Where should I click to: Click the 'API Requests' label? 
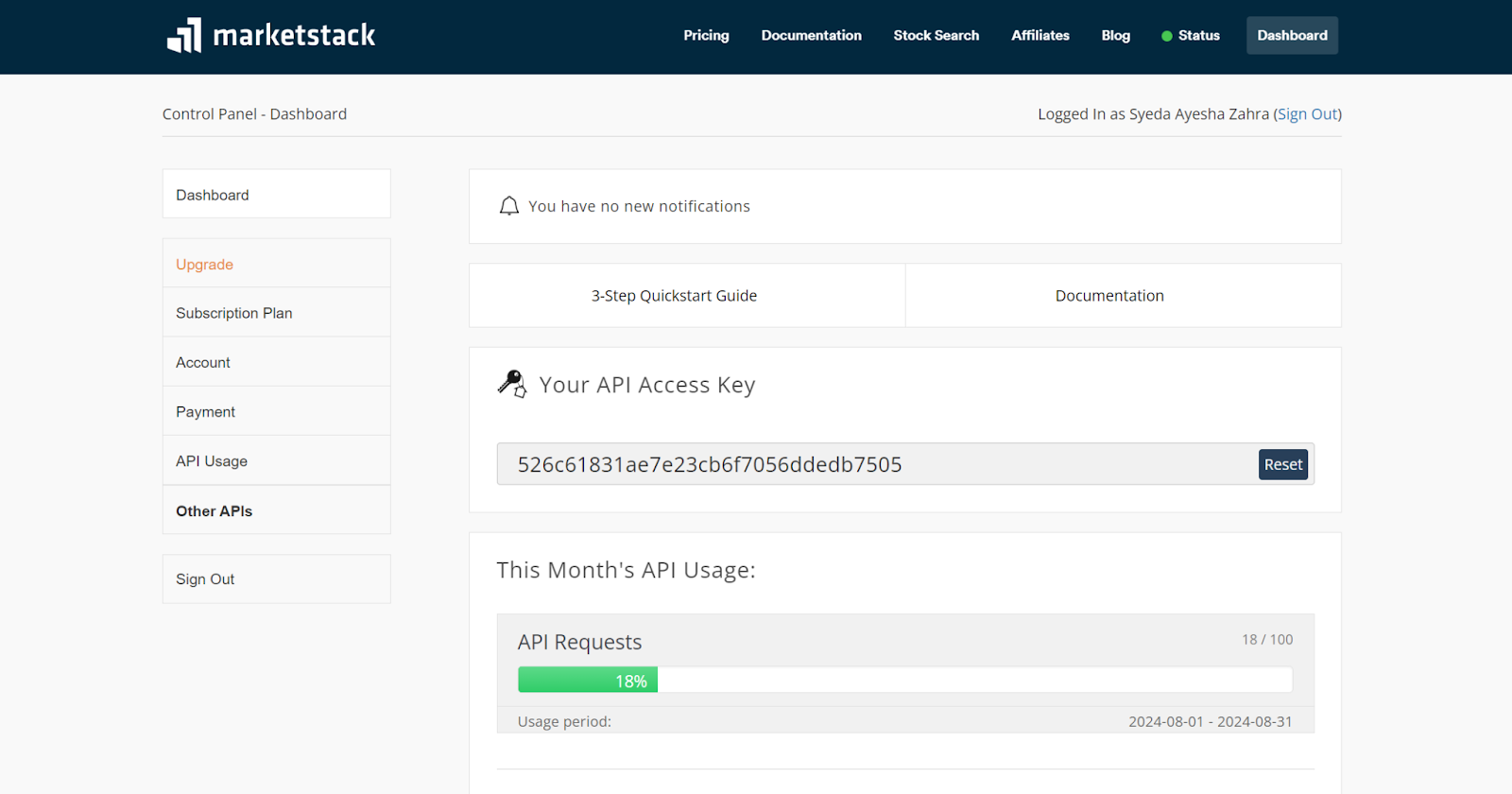pos(579,642)
